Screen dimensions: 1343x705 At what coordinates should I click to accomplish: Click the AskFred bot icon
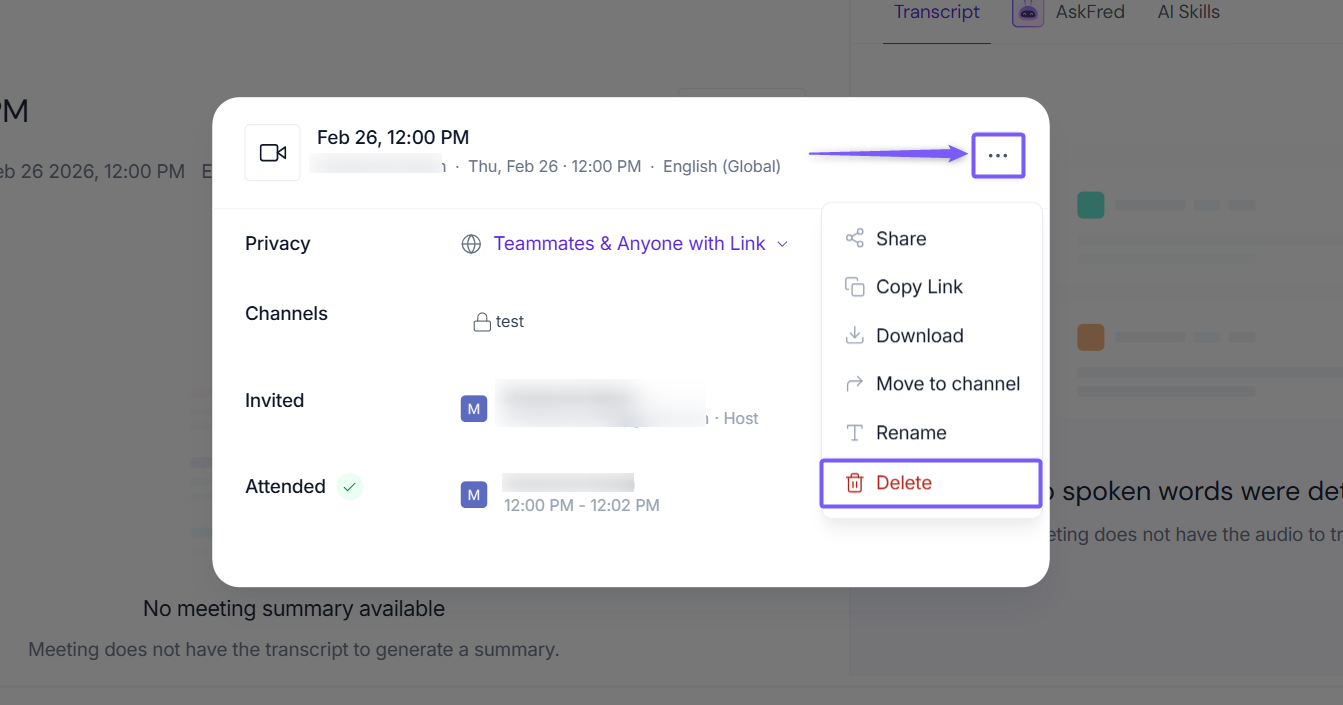[x=1028, y=13]
